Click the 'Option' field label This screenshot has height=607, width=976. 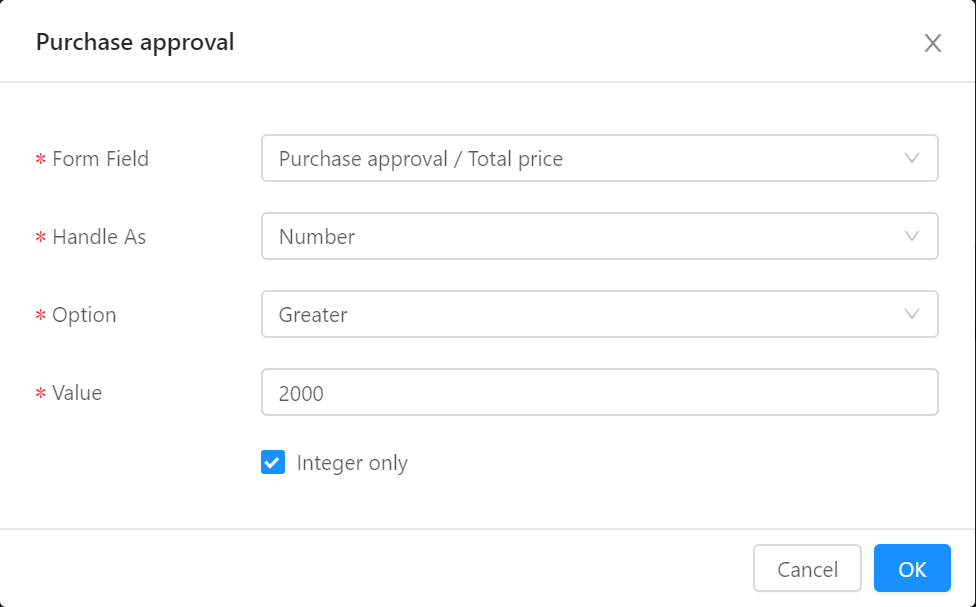[x=84, y=315]
